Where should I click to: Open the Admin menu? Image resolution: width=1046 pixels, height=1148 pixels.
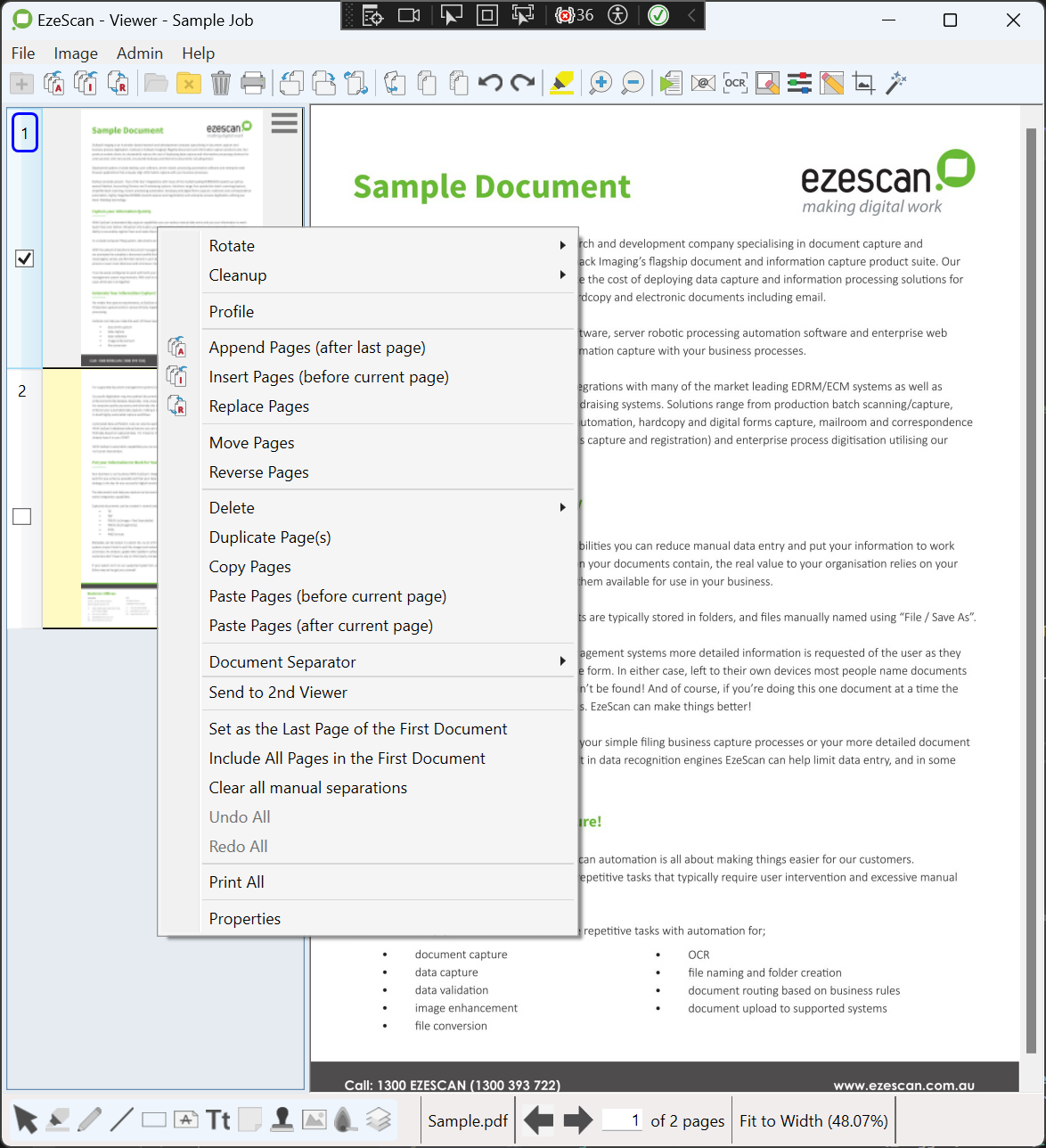[x=140, y=53]
